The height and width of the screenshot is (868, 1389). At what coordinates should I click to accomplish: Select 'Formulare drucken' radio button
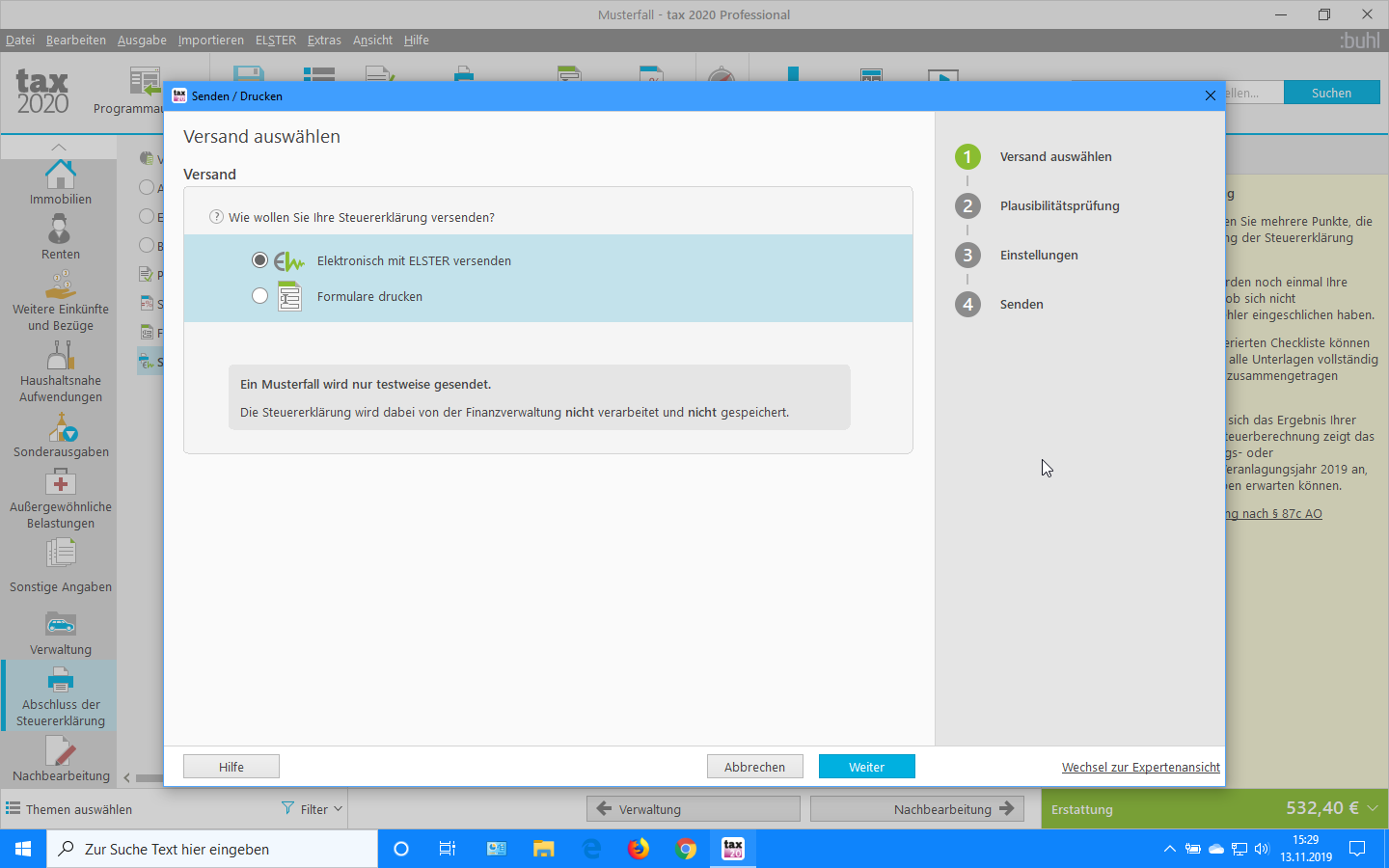(259, 296)
